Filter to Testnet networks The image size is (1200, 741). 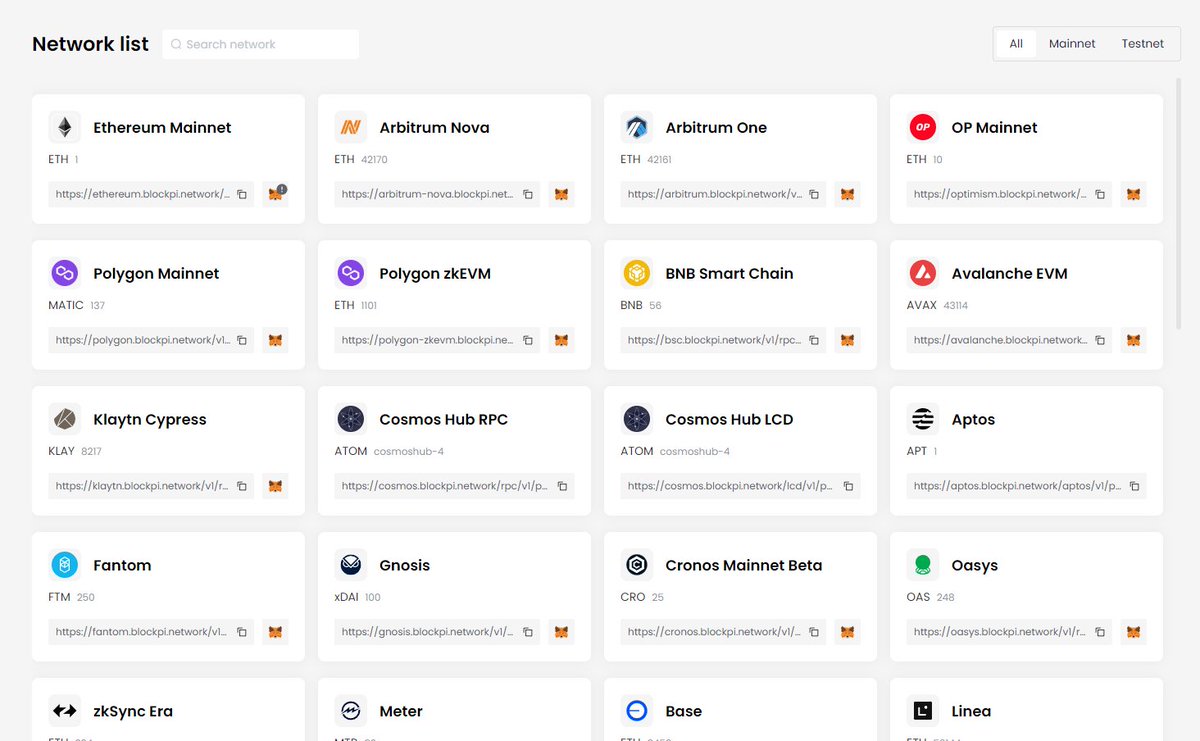tap(1143, 44)
